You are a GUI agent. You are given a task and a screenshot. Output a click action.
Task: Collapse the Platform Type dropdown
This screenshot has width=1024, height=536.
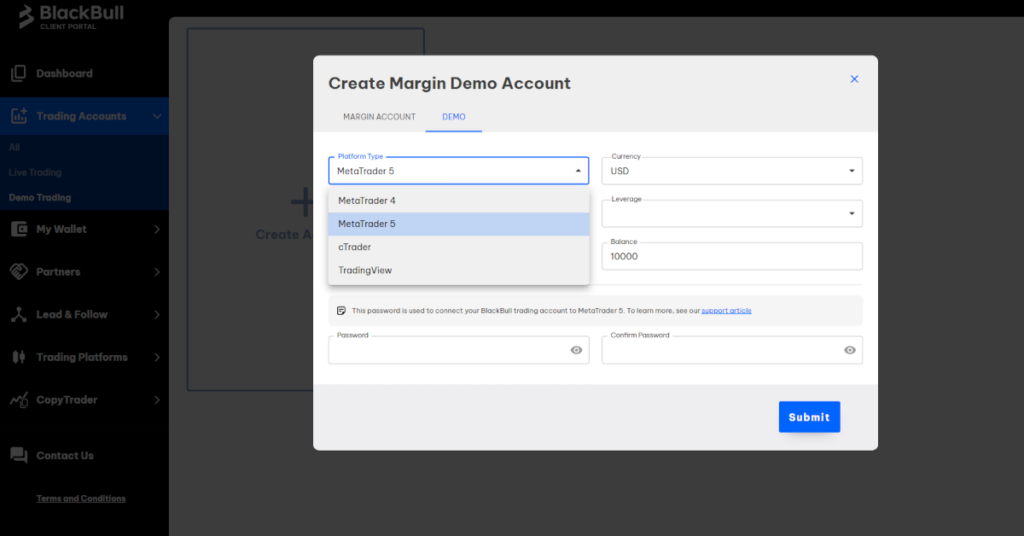[578, 171]
